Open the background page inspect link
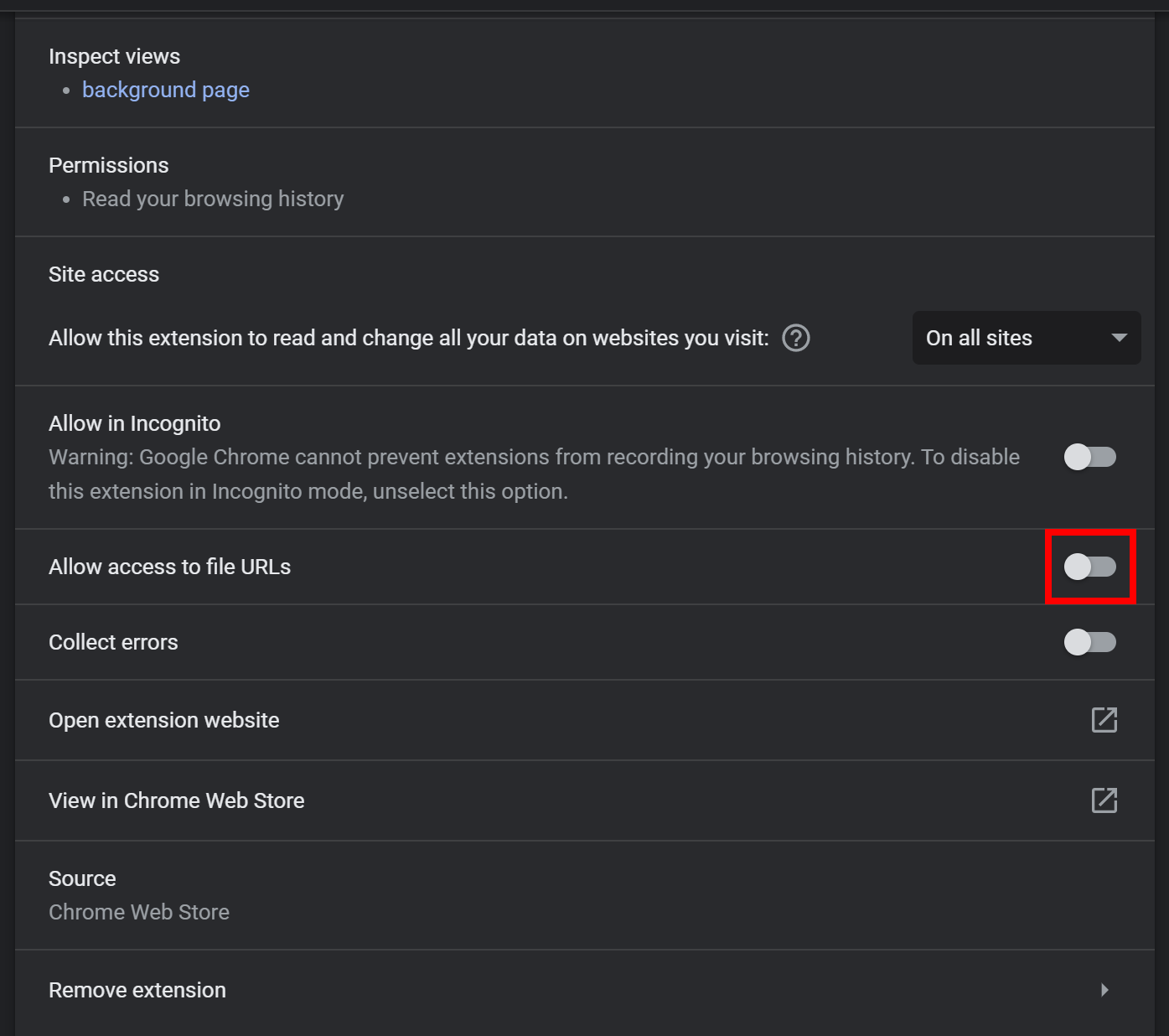Image resolution: width=1169 pixels, height=1036 pixels. [165, 90]
